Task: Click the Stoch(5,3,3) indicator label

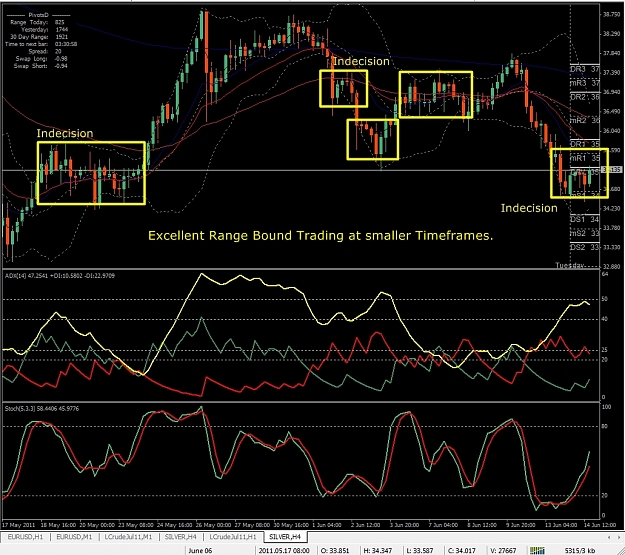Action: tap(42, 408)
